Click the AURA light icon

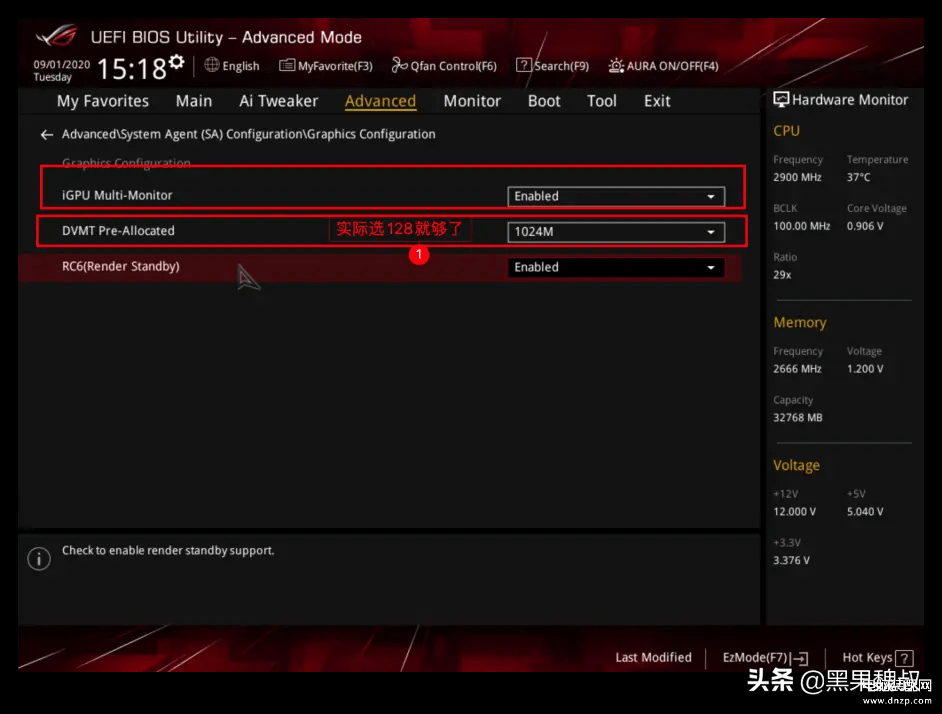[x=616, y=66]
